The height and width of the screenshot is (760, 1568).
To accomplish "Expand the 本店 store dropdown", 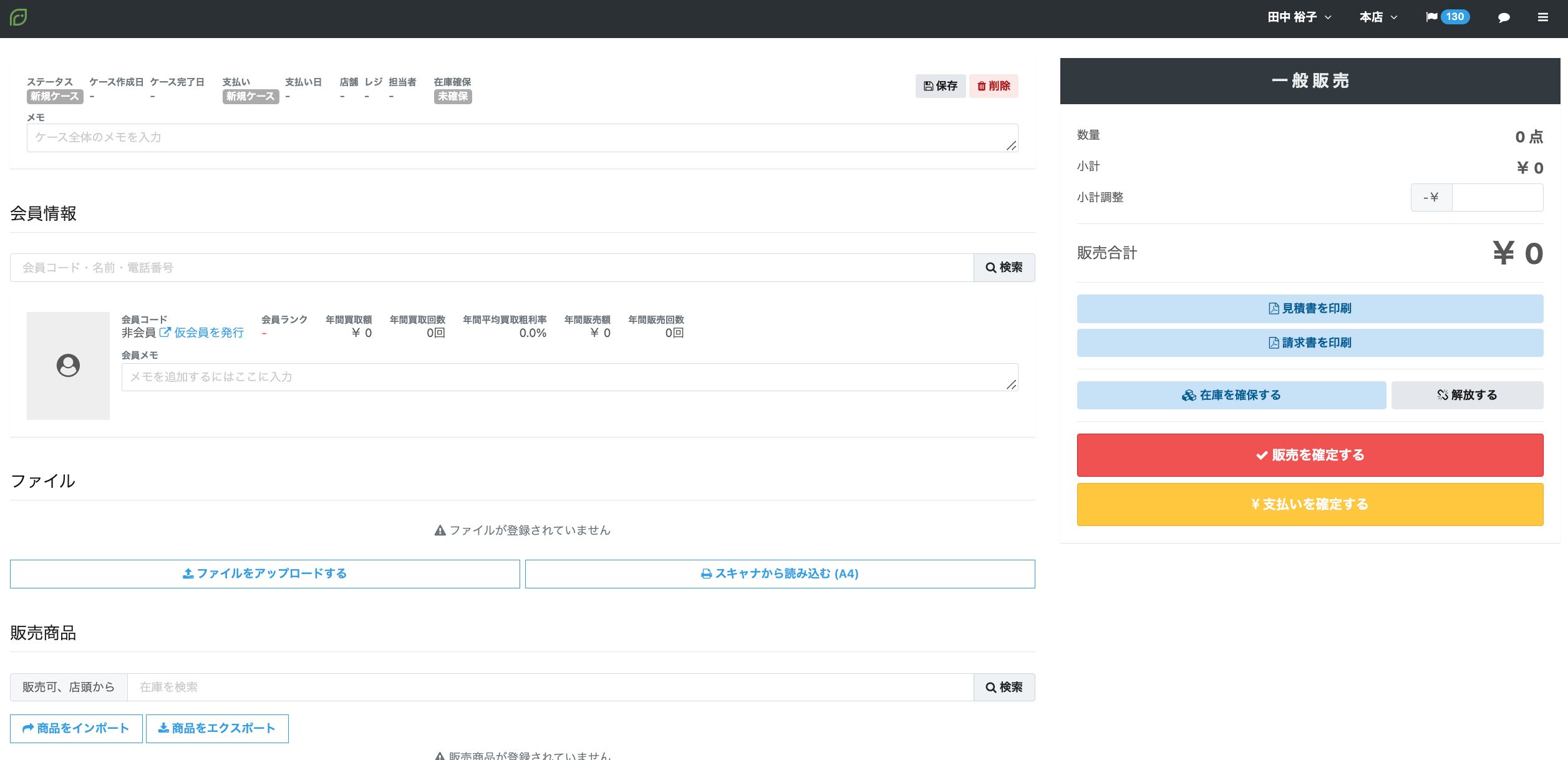I will 1378,17.
